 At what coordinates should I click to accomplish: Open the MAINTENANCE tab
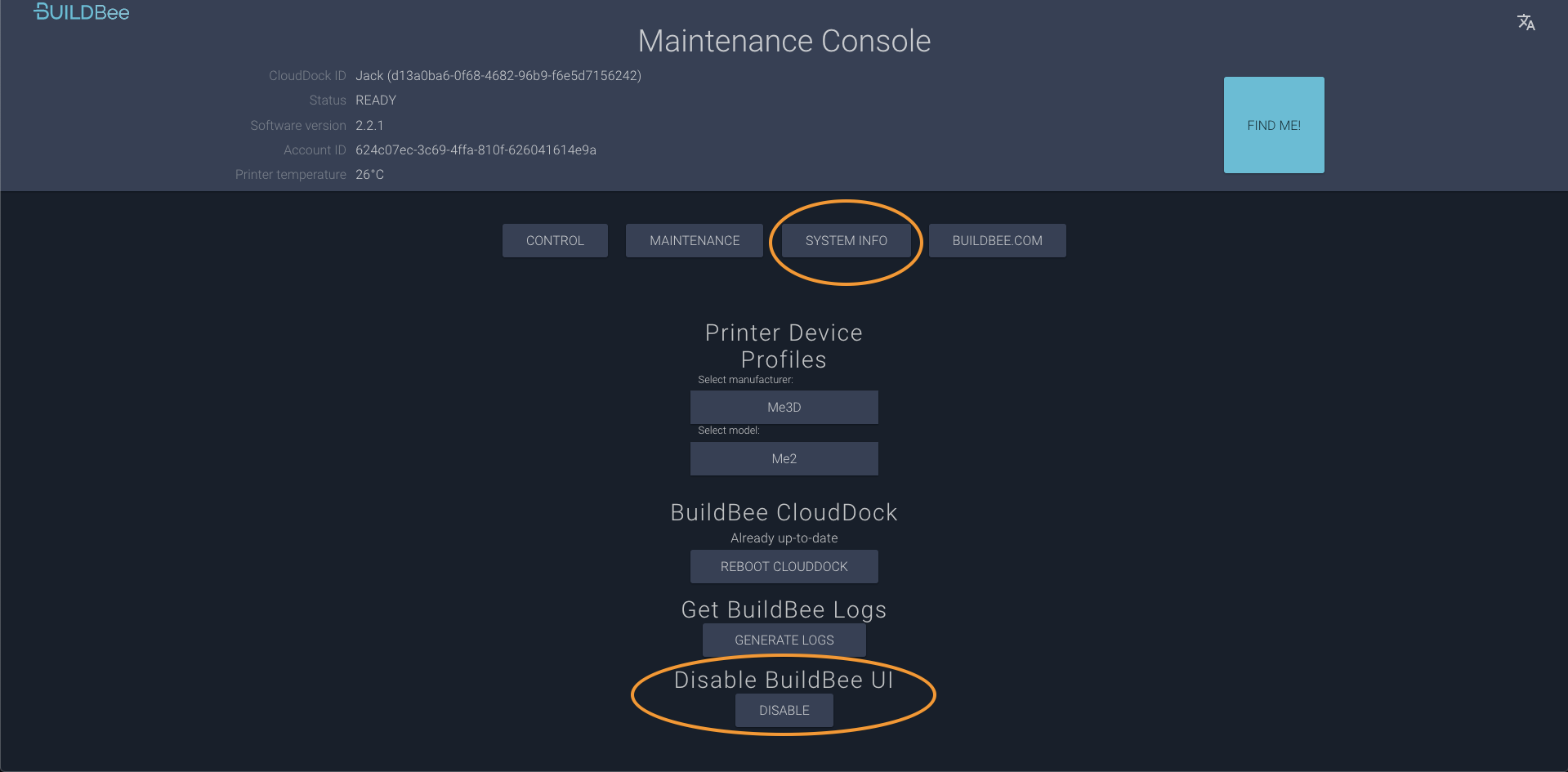click(695, 240)
